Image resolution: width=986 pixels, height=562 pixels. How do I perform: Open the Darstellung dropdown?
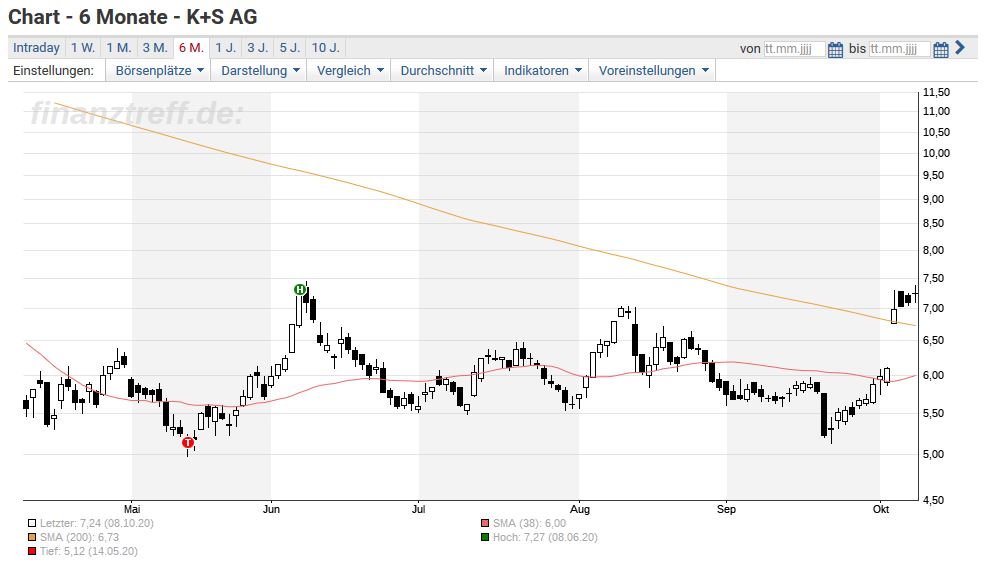pyautogui.click(x=260, y=70)
